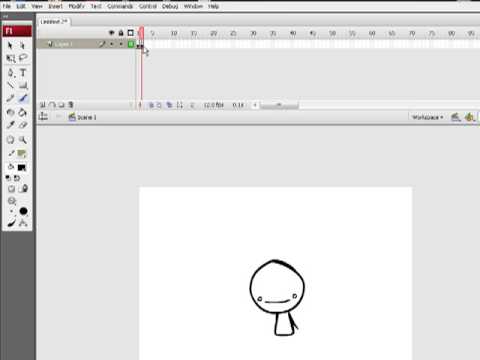Open the Brush Size dropdown
Screen dimensions: 480x360
tap(11, 211)
